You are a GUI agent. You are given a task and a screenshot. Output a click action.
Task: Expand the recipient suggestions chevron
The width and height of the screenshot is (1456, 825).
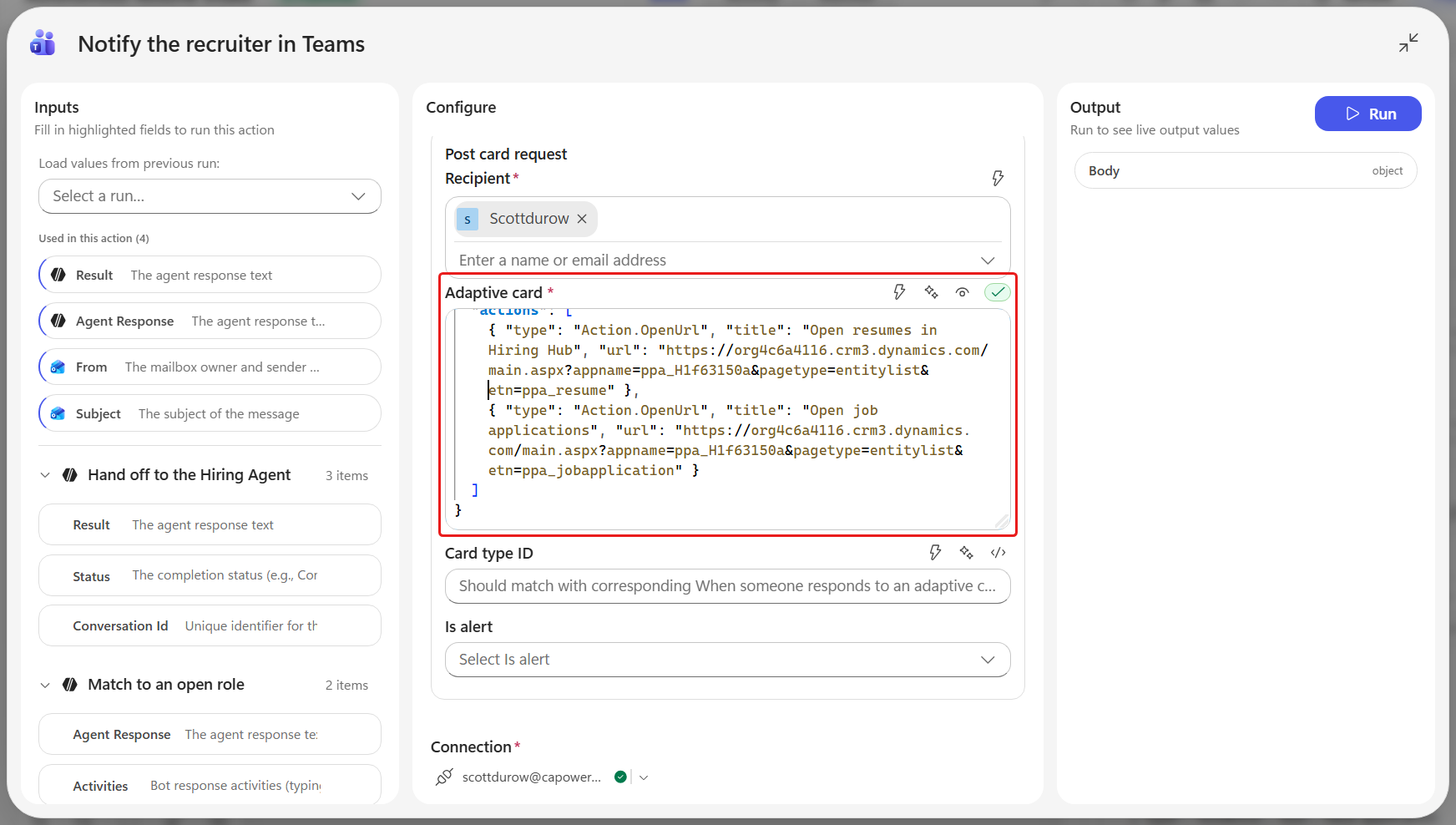pos(988,261)
